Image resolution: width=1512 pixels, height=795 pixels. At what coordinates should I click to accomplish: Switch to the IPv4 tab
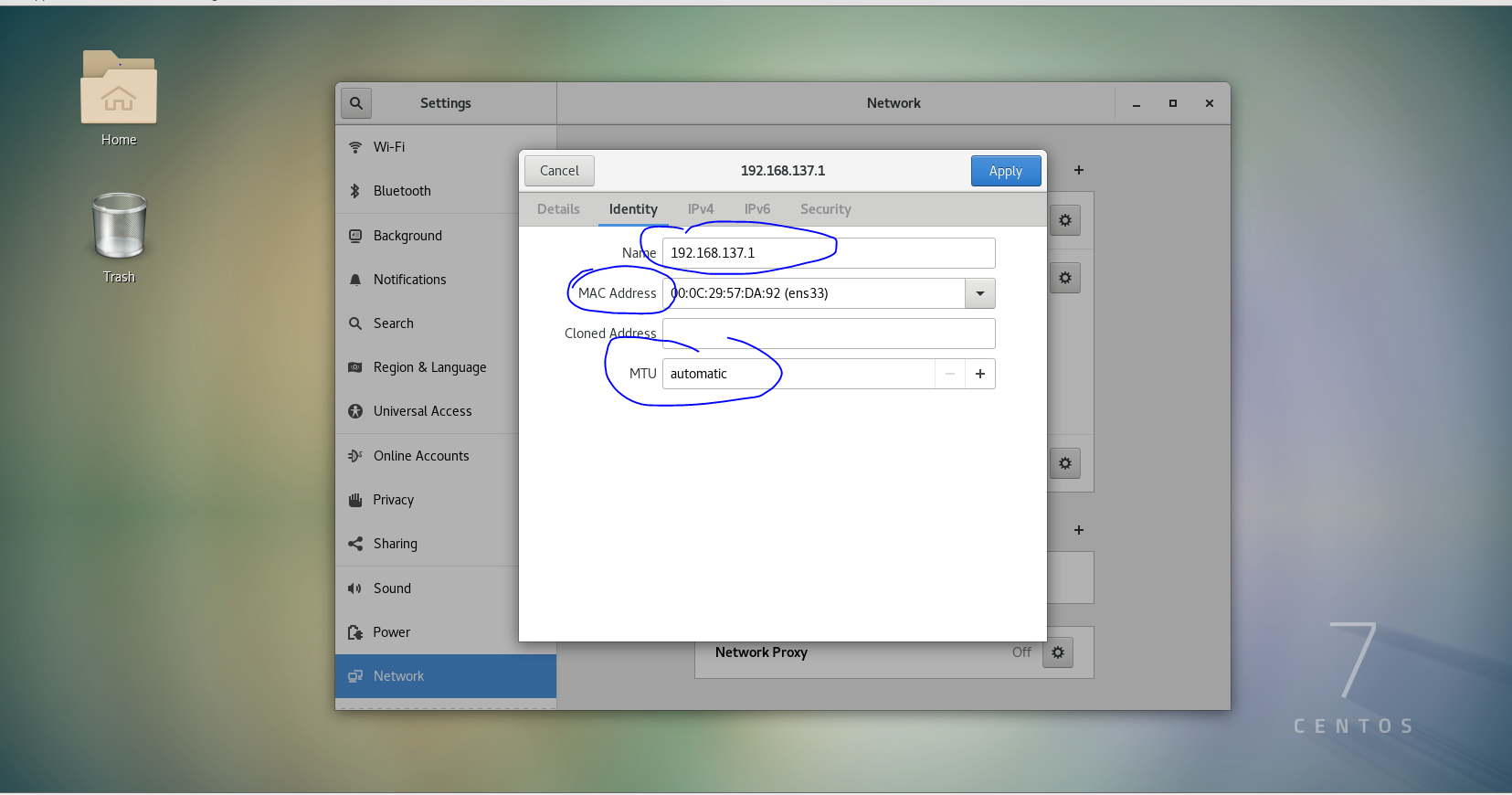point(701,209)
